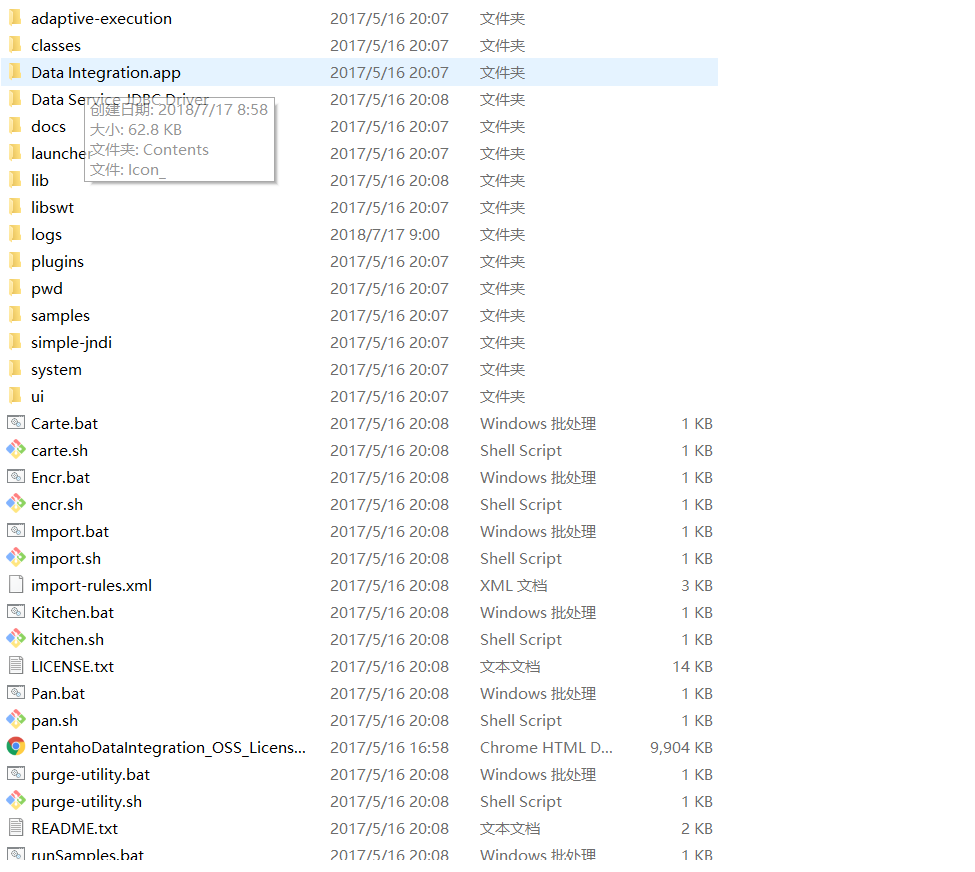Click the kitchen.sh shell script icon
Image resolution: width=975 pixels, height=872 pixels.
click(x=16, y=639)
